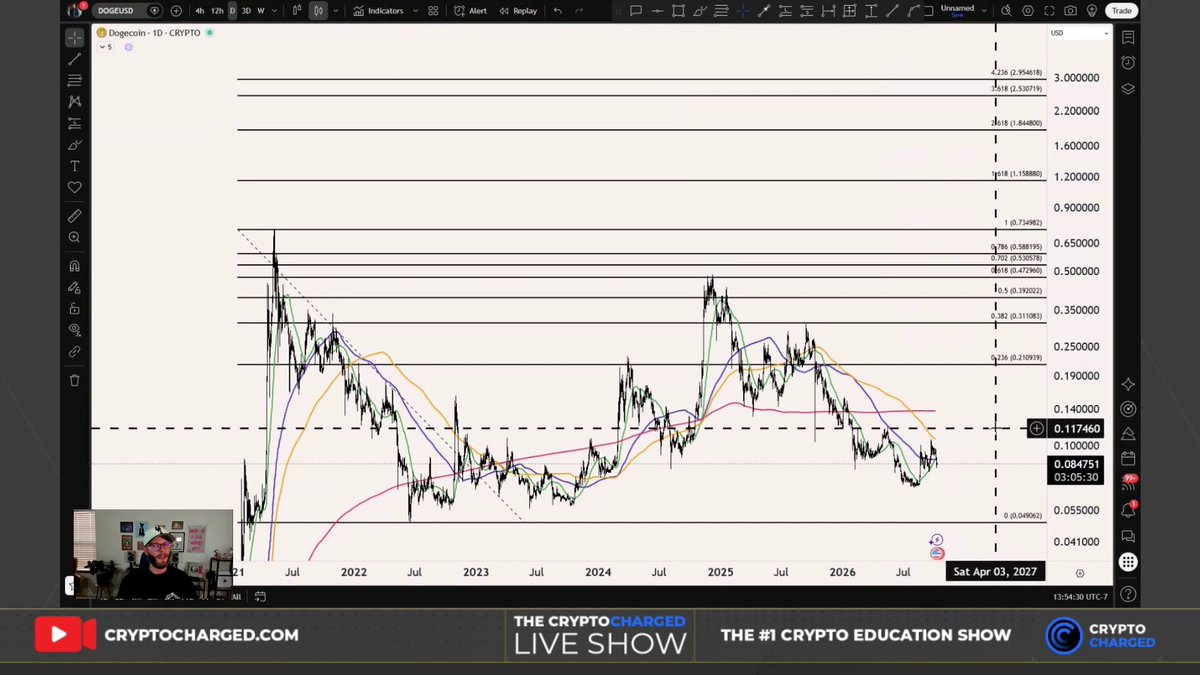The image size is (1200, 675).
Task: Toggle hide all drawings eye icon
Action: pyautogui.click(x=75, y=330)
